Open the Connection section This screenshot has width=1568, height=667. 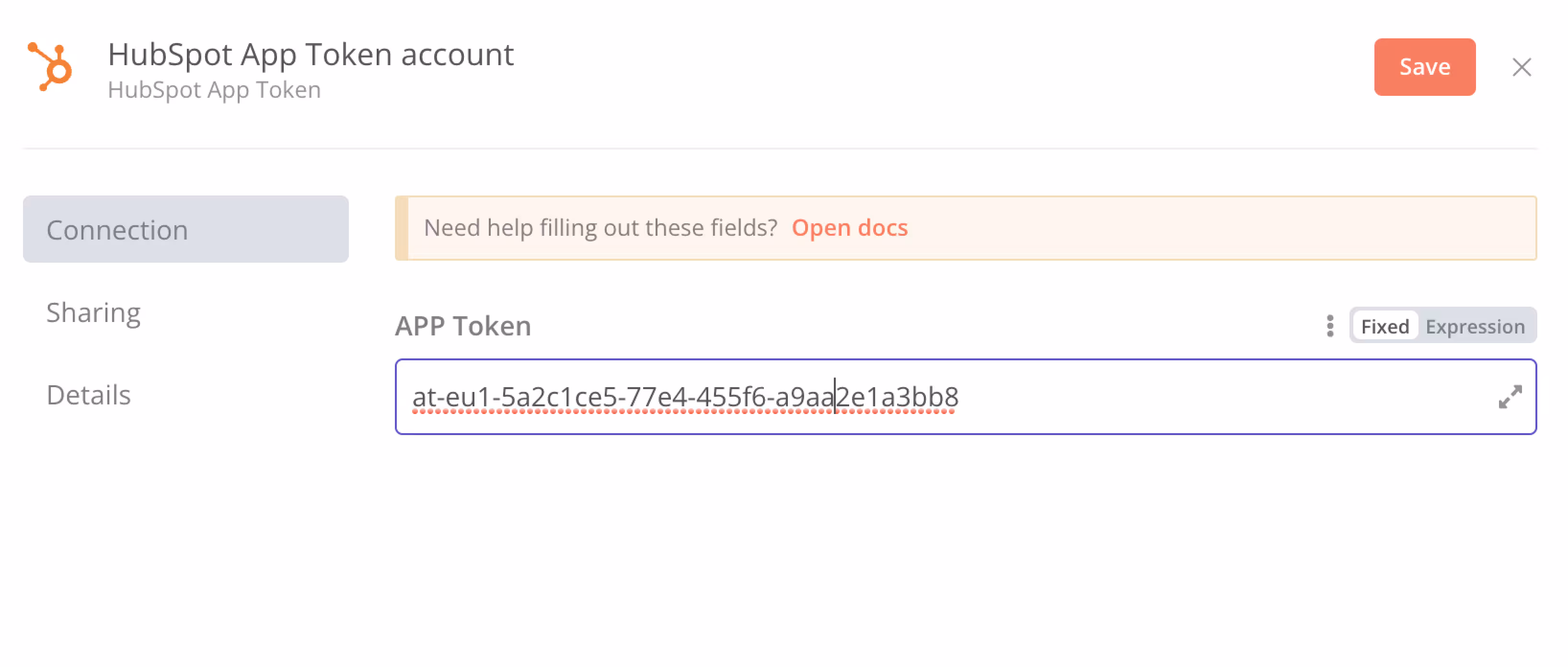click(x=185, y=230)
